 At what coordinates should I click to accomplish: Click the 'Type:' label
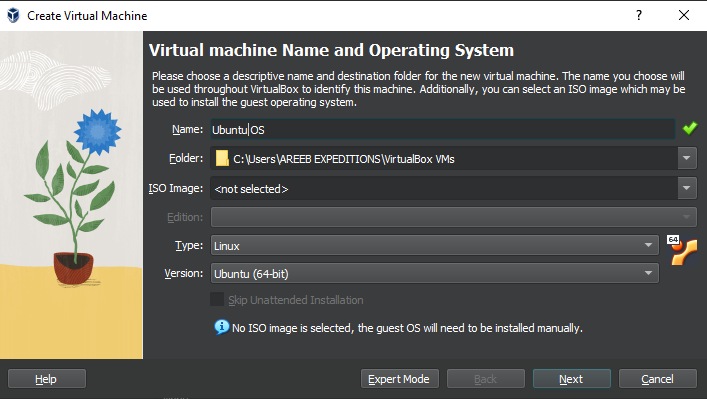point(189,245)
